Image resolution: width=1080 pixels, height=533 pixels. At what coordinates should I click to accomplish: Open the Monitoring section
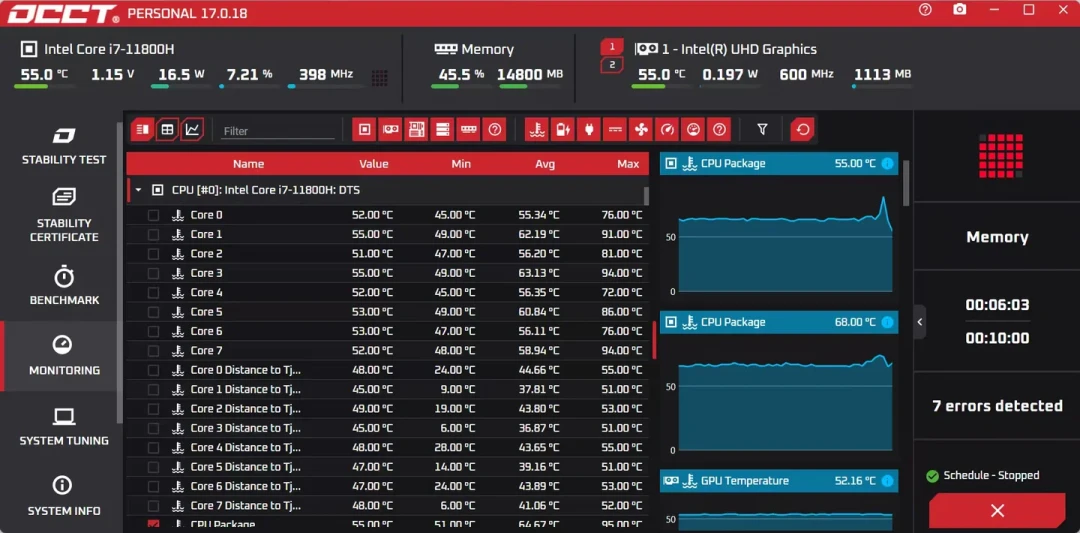click(64, 355)
